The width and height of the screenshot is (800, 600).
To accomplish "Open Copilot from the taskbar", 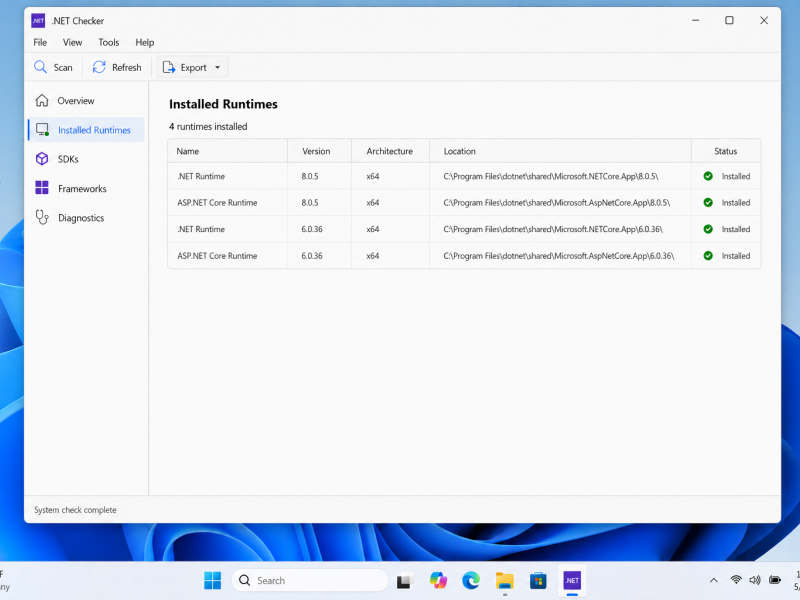I will tap(438, 580).
